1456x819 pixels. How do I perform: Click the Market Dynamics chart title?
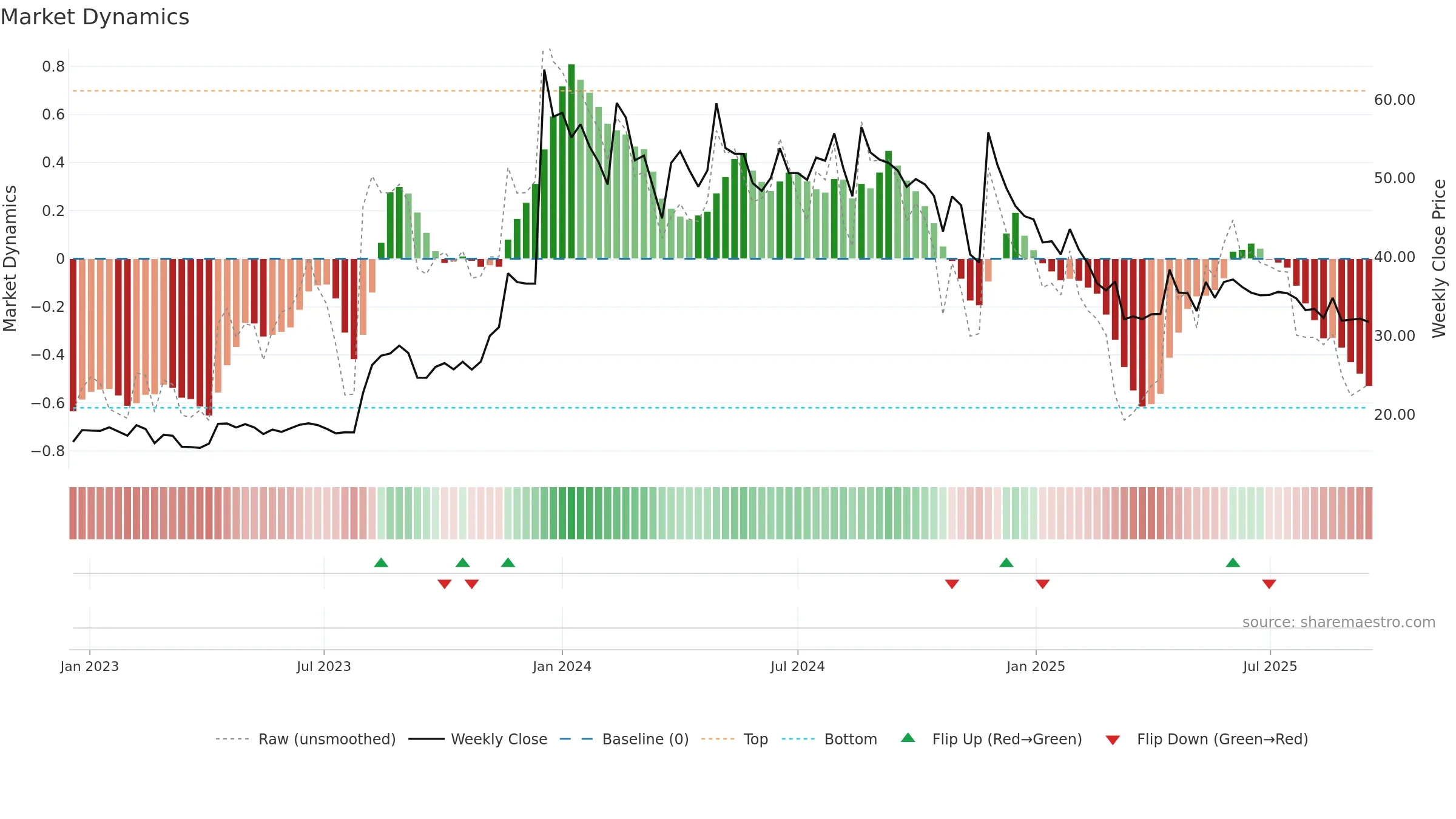(x=95, y=17)
